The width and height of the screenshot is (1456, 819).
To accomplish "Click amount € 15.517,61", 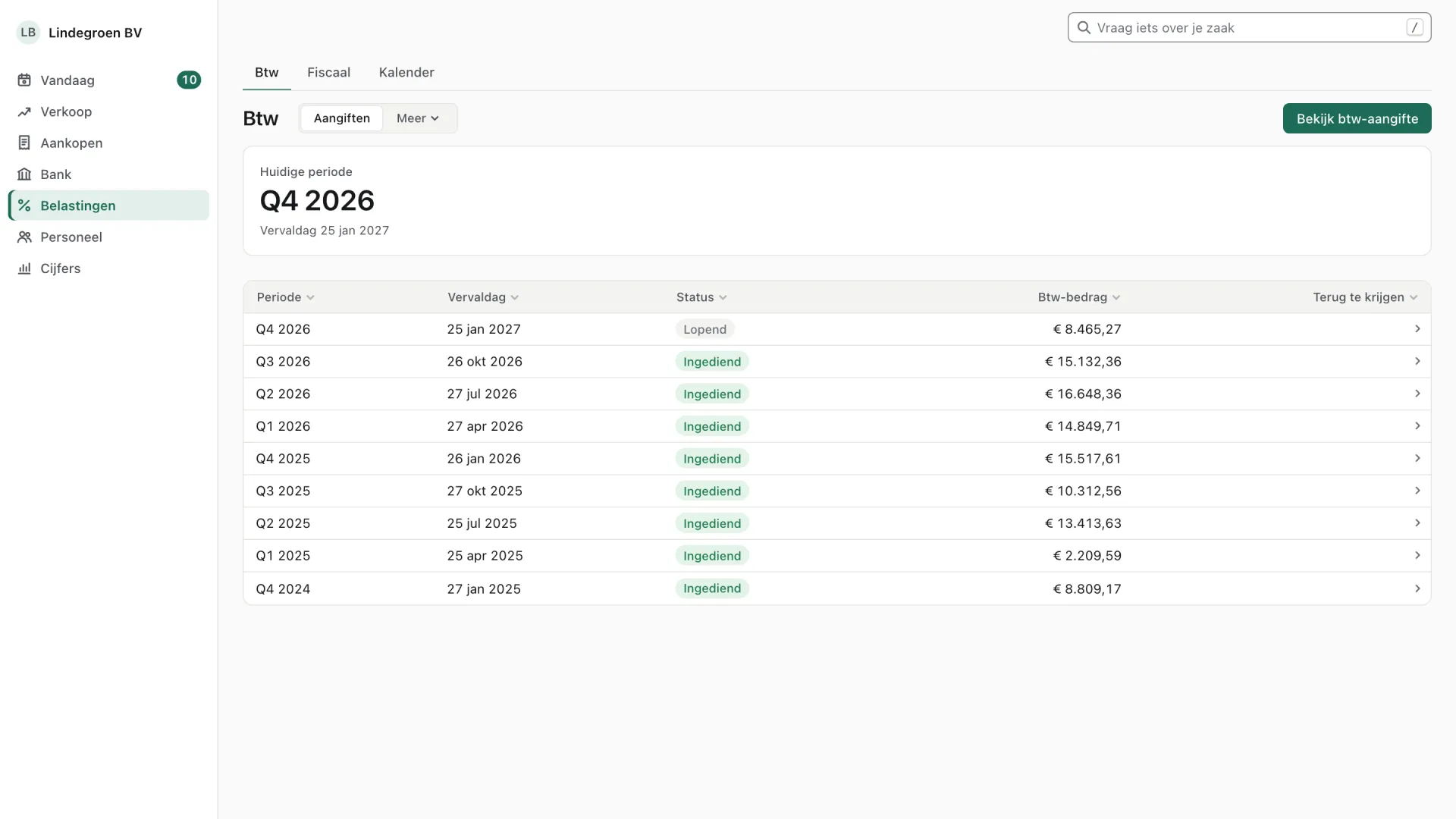I will tap(1083, 459).
